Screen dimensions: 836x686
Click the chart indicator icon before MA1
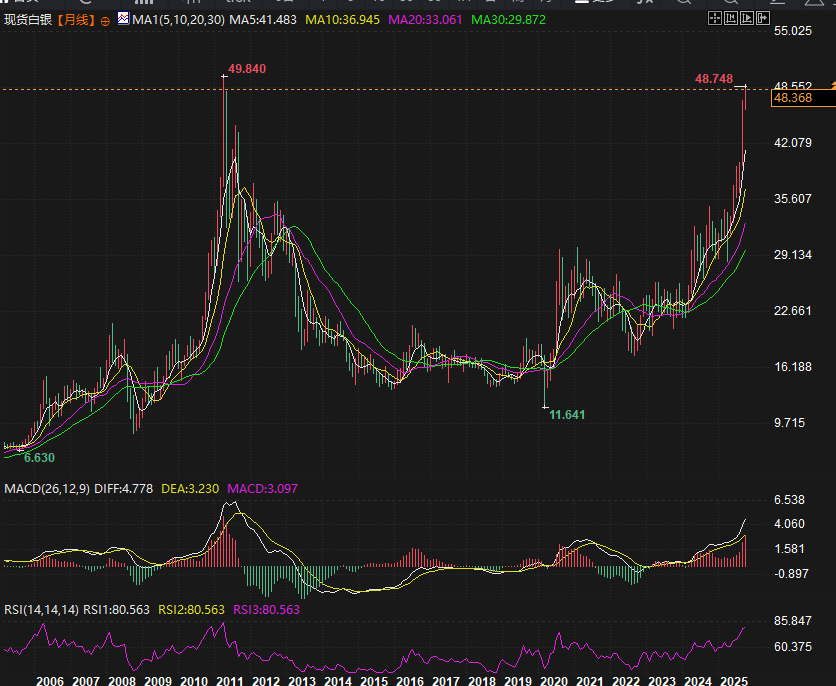point(122,19)
